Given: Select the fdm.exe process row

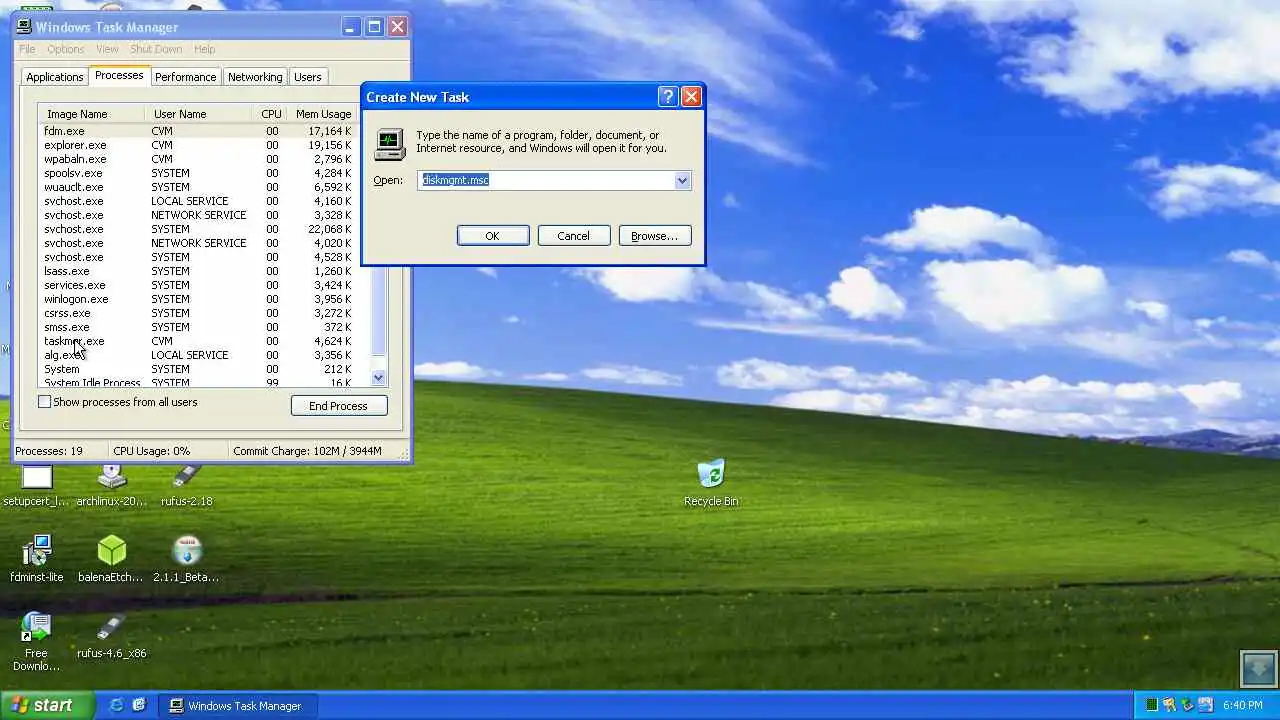Looking at the screenshot, I should [x=198, y=131].
